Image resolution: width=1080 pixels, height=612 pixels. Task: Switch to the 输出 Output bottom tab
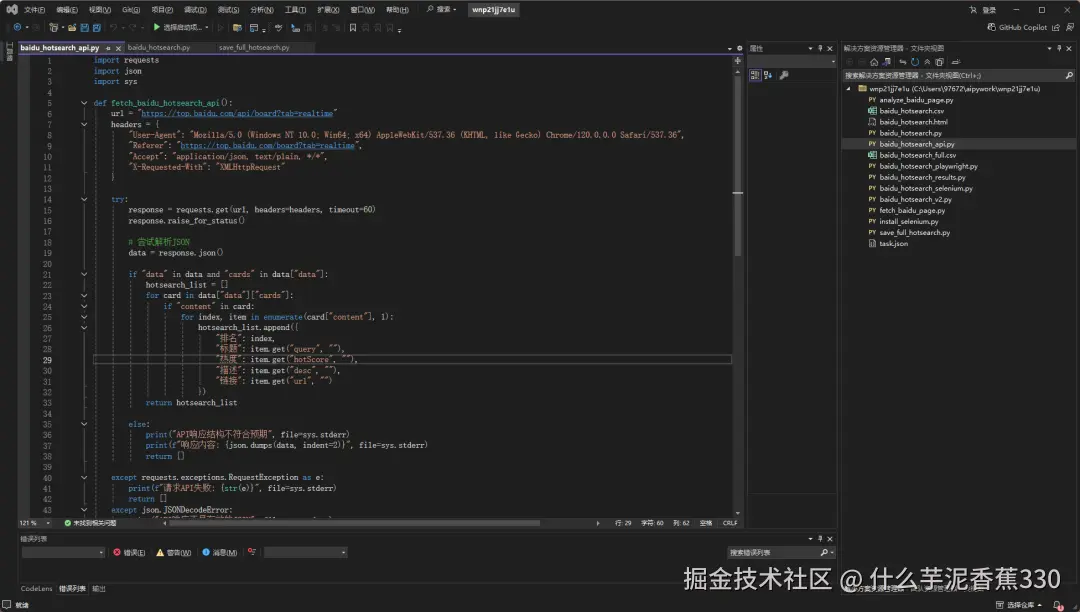pyautogui.click(x=99, y=589)
